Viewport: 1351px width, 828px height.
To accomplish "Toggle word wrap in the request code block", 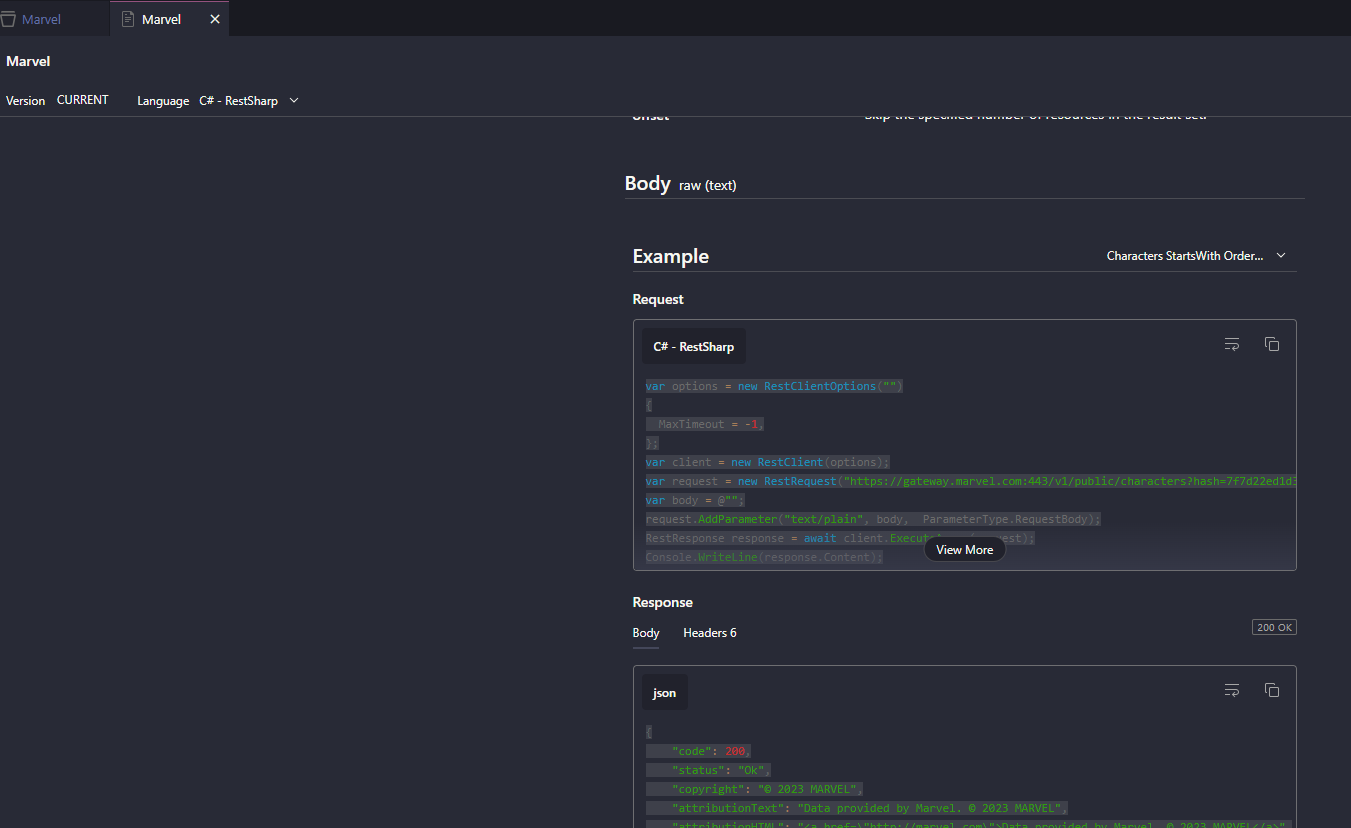I will tap(1232, 344).
